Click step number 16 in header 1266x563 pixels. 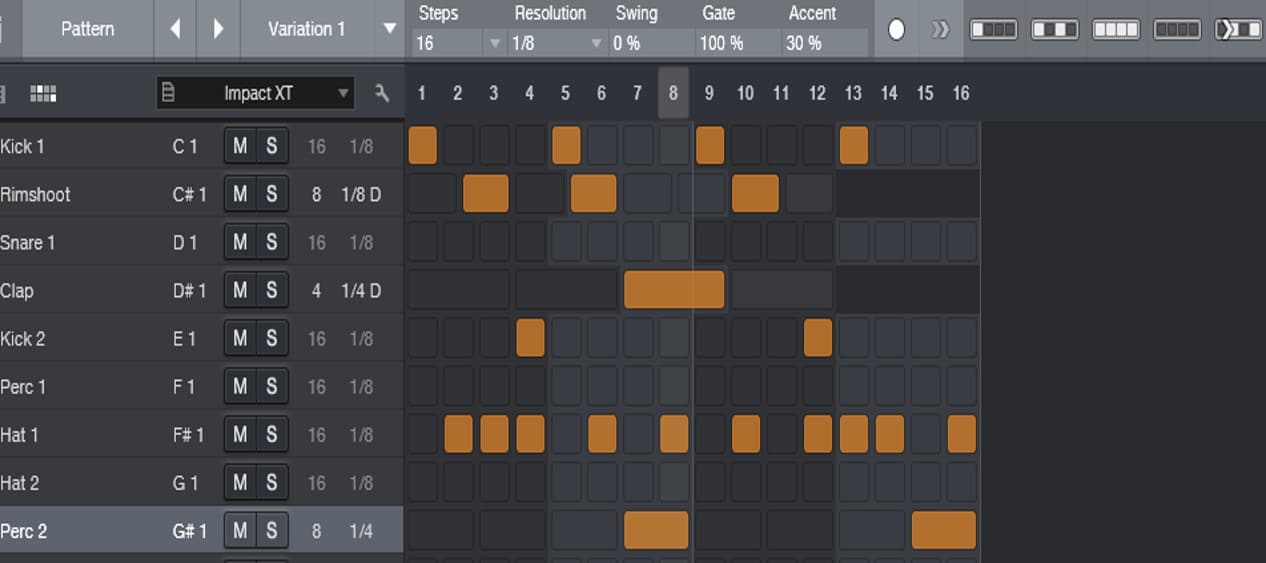(x=961, y=93)
